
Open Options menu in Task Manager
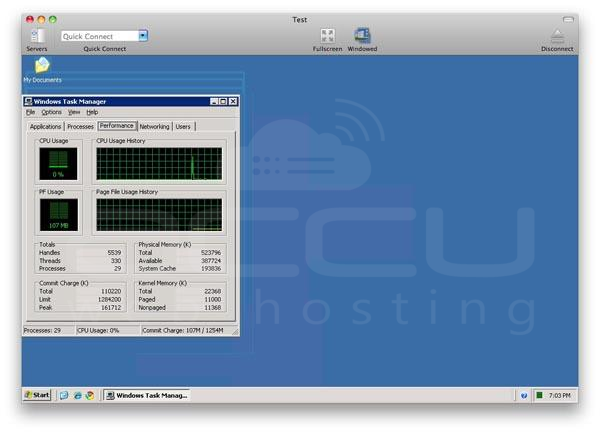coord(51,112)
